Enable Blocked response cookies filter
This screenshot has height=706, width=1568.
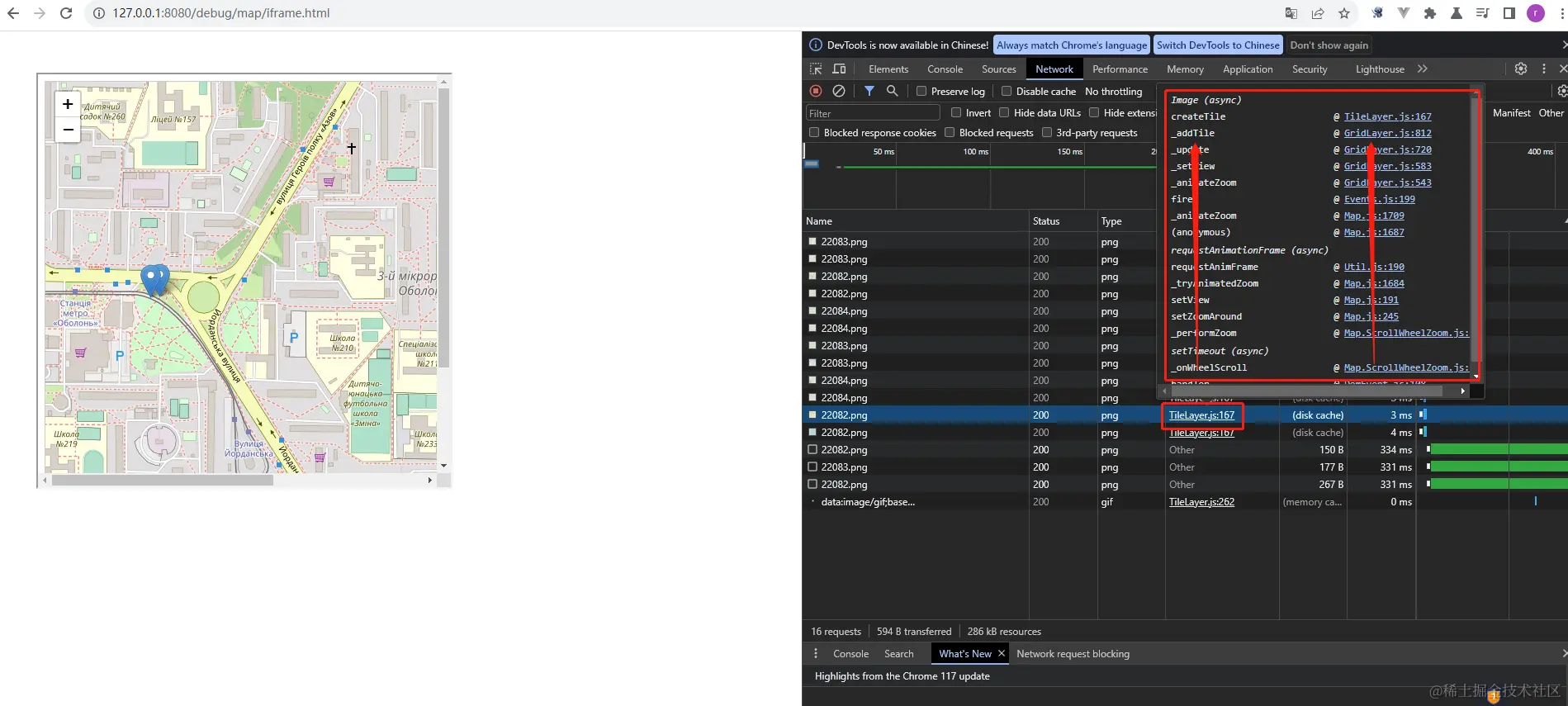click(814, 133)
